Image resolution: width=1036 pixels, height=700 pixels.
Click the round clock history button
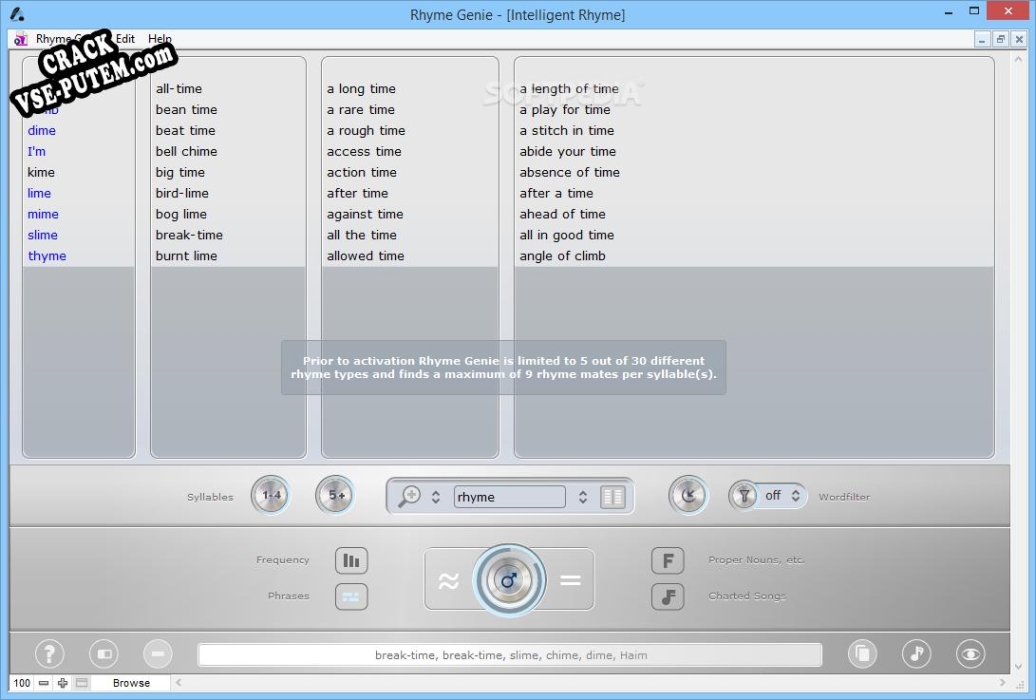[x=687, y=496]
